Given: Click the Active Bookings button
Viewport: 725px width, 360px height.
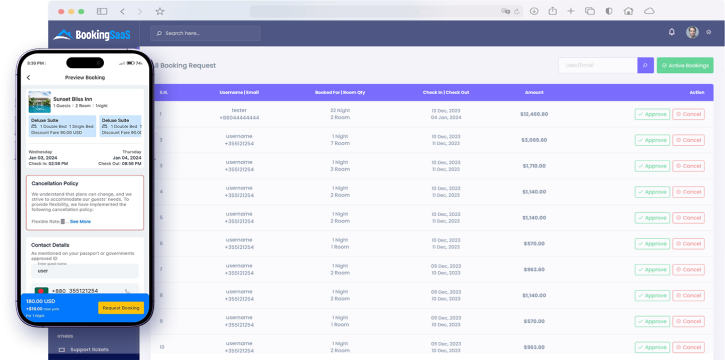Looking at the screenshot, I should tap(685, 65).
